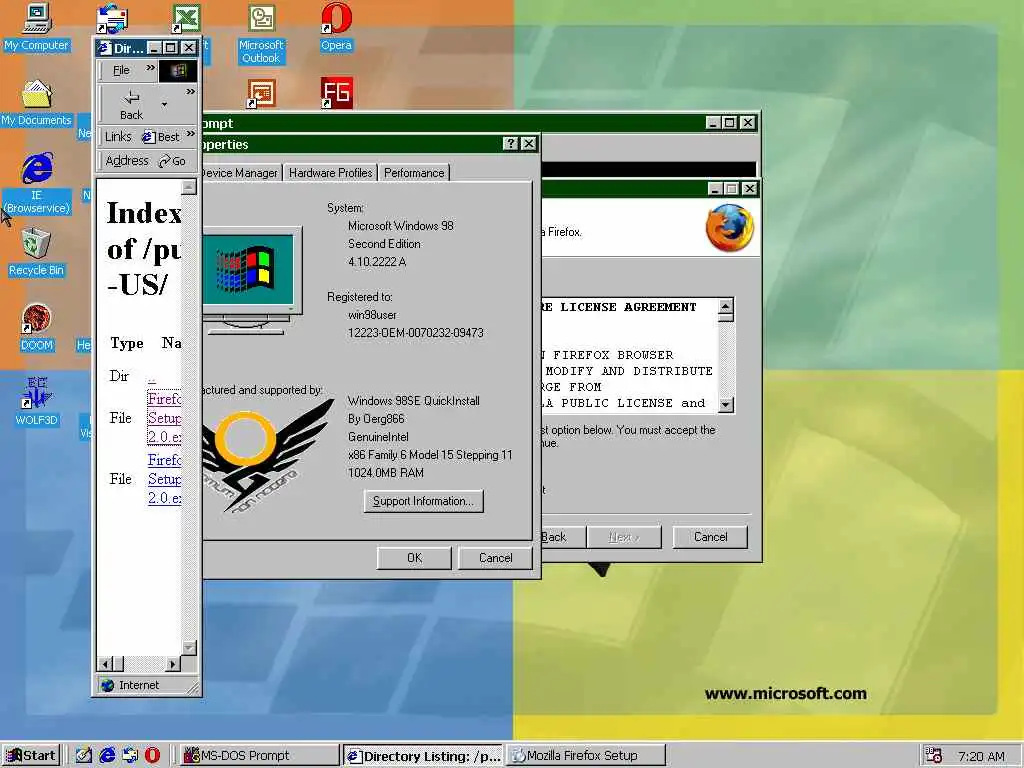The height and width of the screenshot is (768, 1024).
Task: Open the Back history dropdown arrow in IE
Action: point(165,104)
